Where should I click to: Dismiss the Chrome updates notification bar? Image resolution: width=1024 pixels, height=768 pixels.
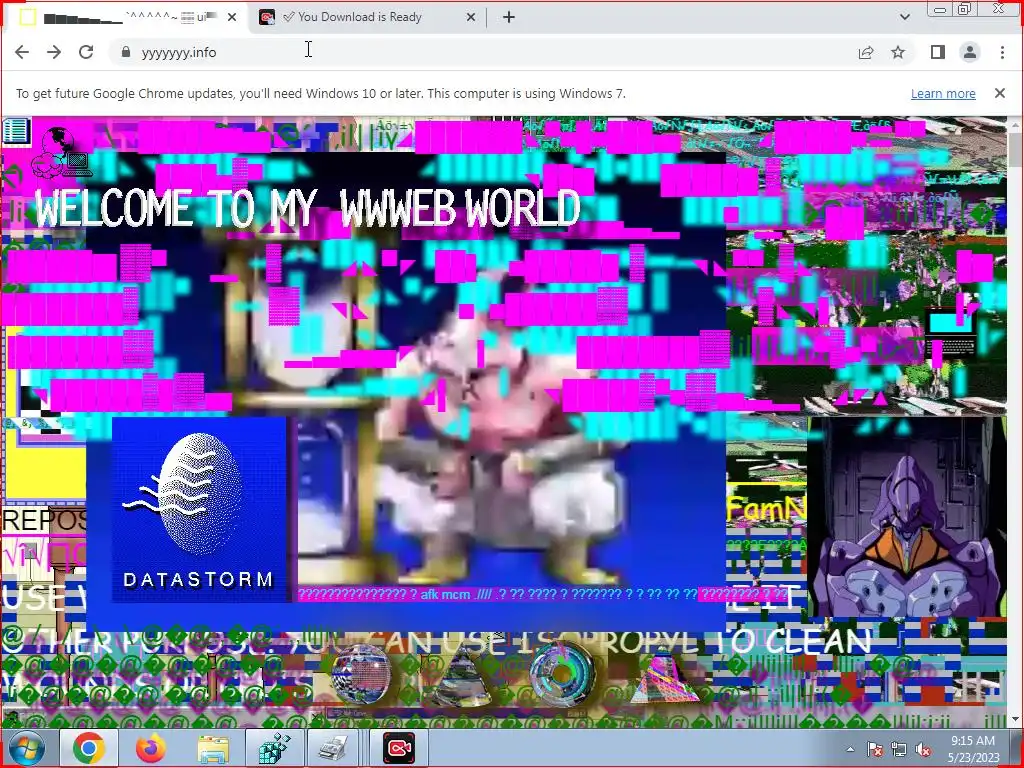tap(999, 93)
